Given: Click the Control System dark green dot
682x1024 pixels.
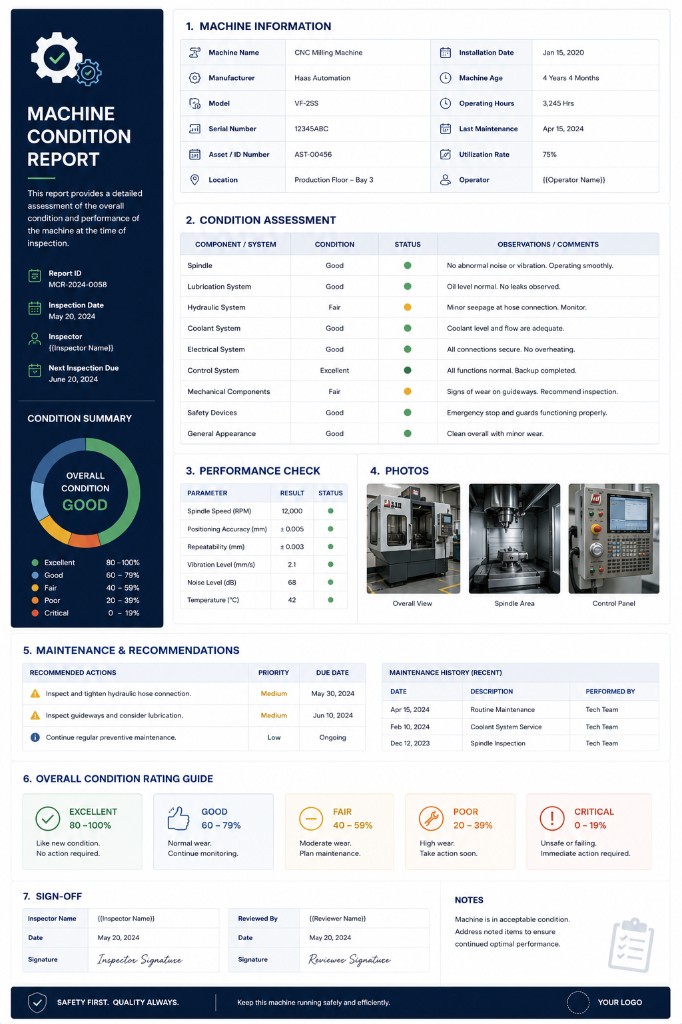Looking at the screenshot, I should pyautogui.click(x=408, y=370).
